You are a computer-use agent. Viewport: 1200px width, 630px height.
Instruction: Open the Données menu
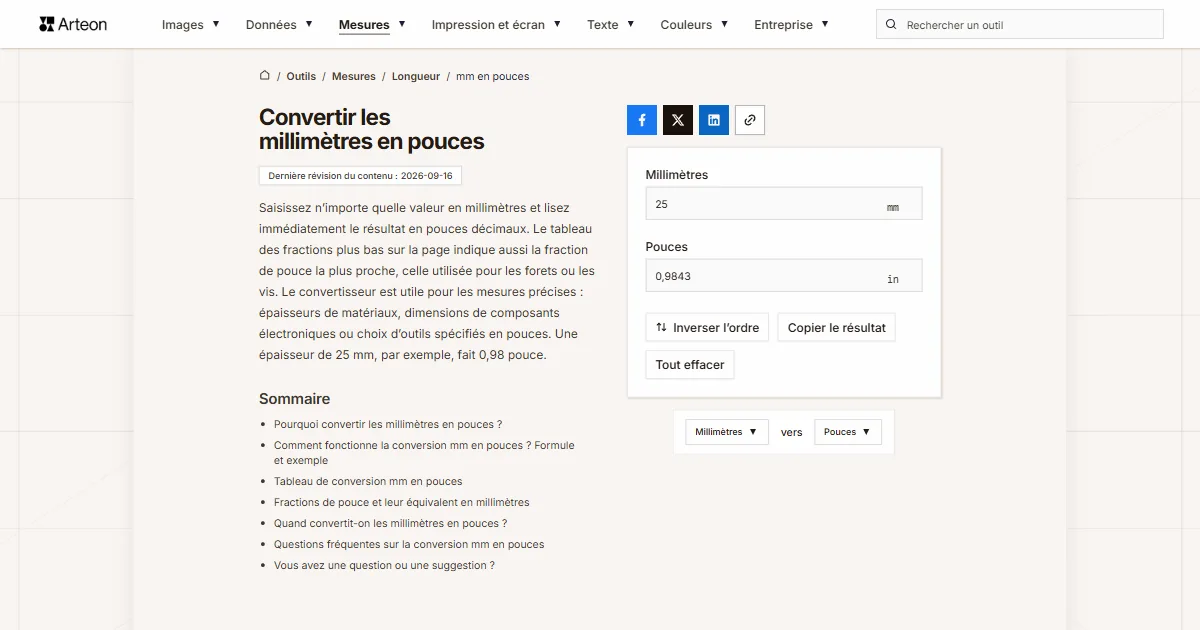point(279,25)
